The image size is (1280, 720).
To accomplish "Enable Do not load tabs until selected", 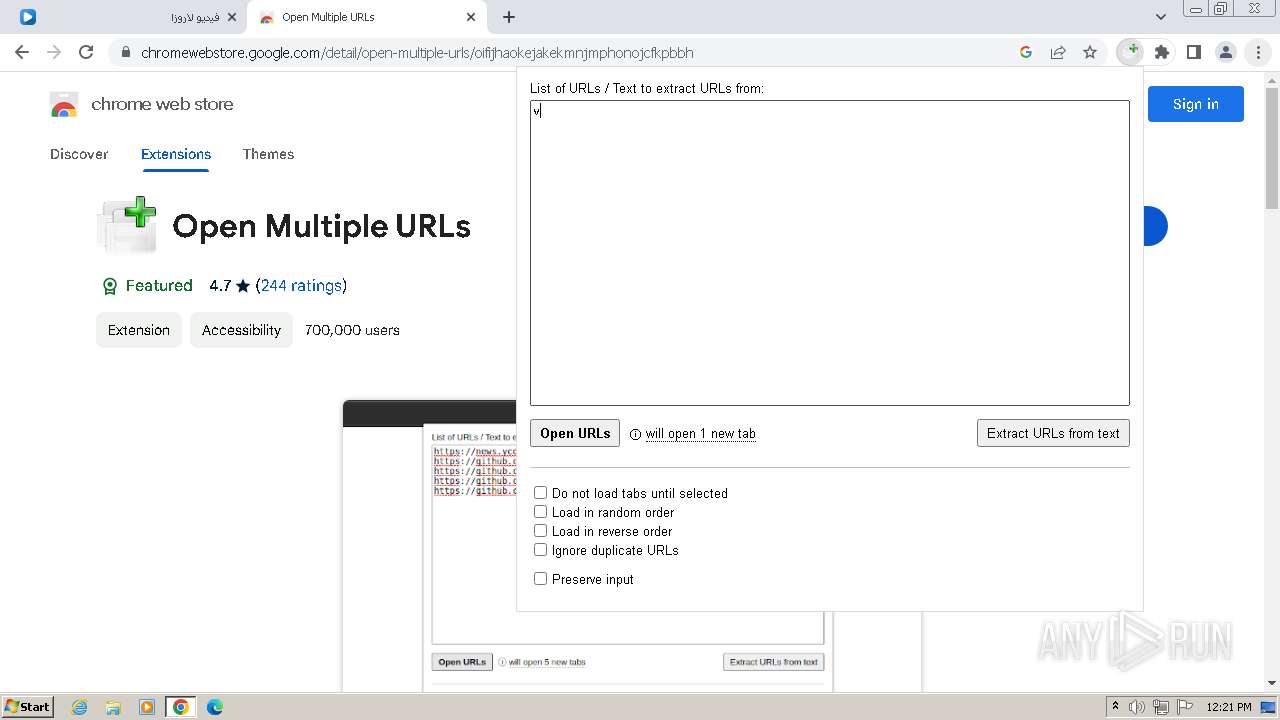I will [x=540, y=493].
